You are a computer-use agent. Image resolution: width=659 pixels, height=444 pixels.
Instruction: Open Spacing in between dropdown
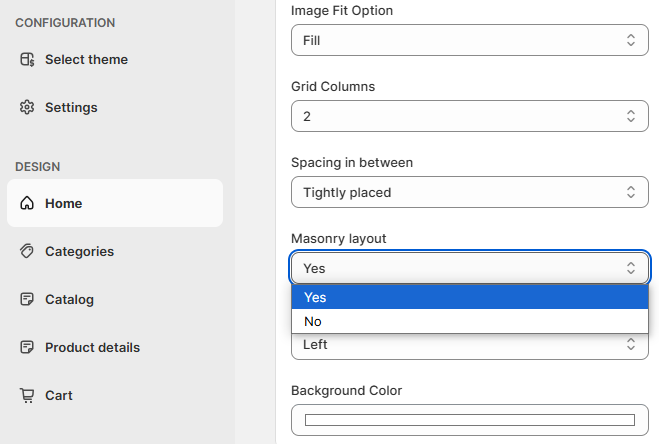coord(470,192)
